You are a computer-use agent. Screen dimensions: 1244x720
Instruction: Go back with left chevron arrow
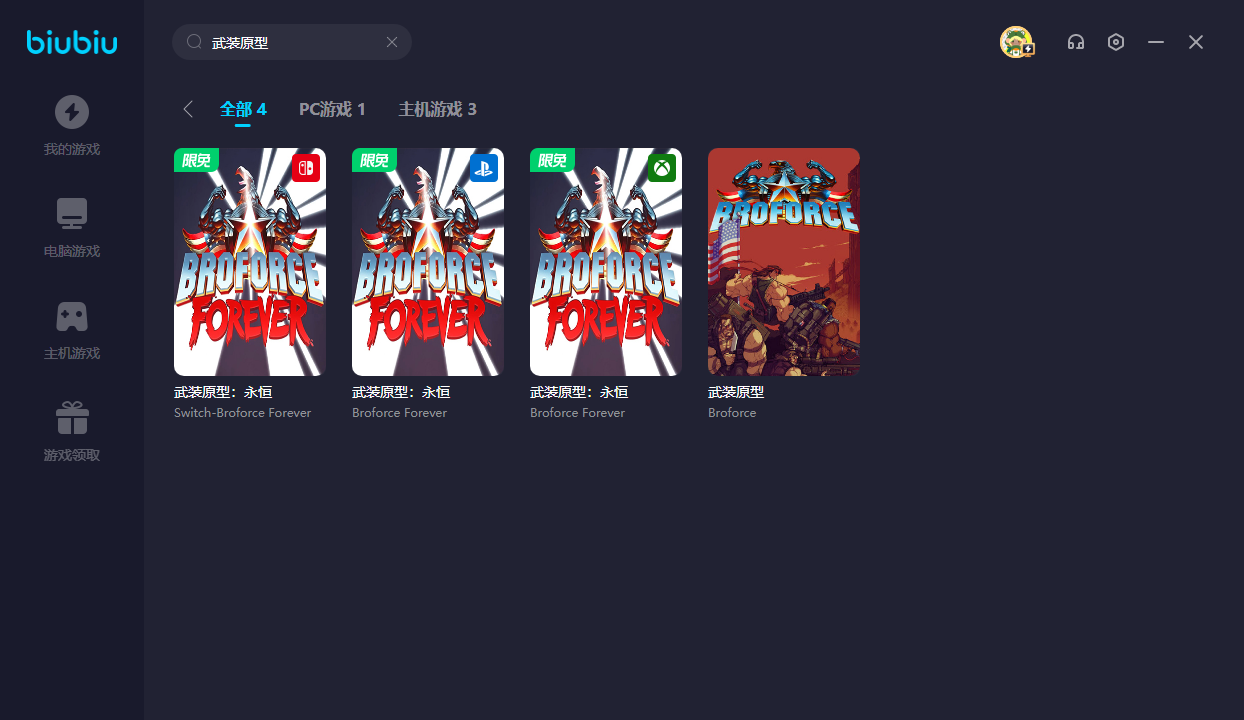188,109
